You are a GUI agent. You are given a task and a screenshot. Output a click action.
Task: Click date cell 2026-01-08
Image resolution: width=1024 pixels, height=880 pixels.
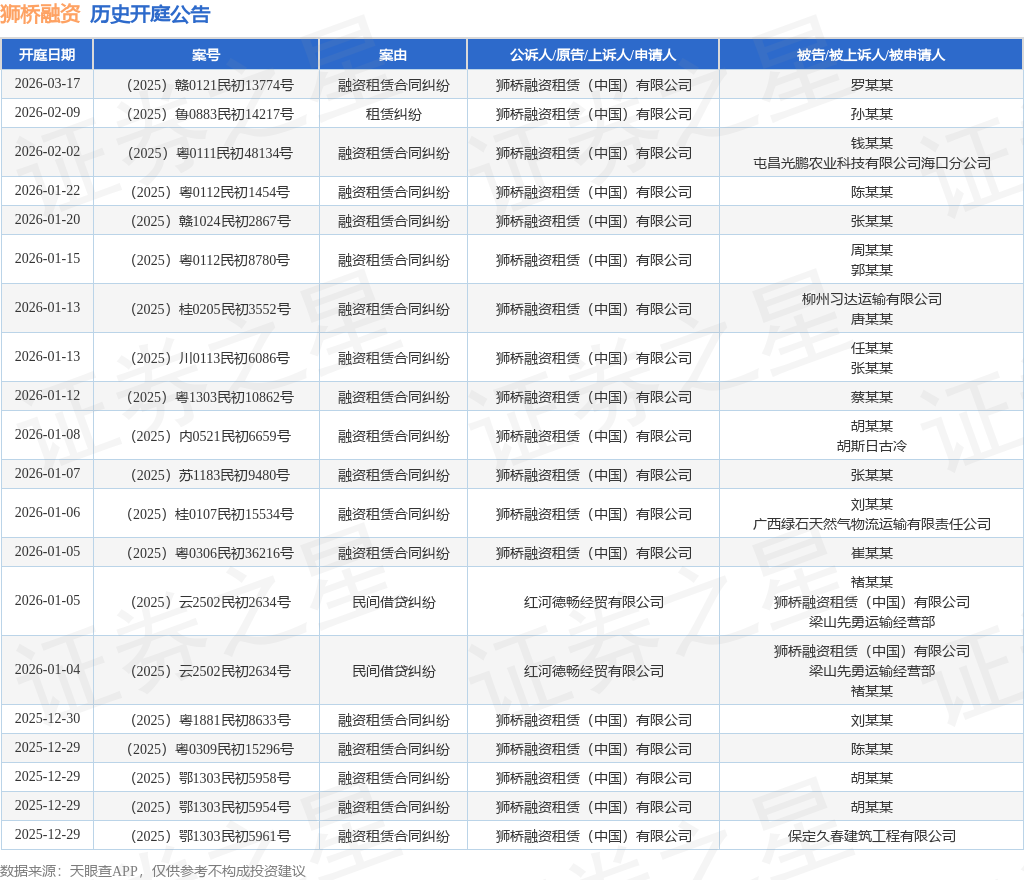point(47,435)
